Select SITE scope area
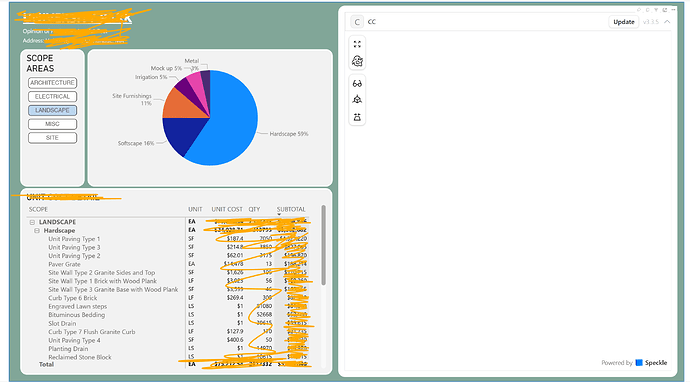This screenshot has width=690, height=382. 52,138
